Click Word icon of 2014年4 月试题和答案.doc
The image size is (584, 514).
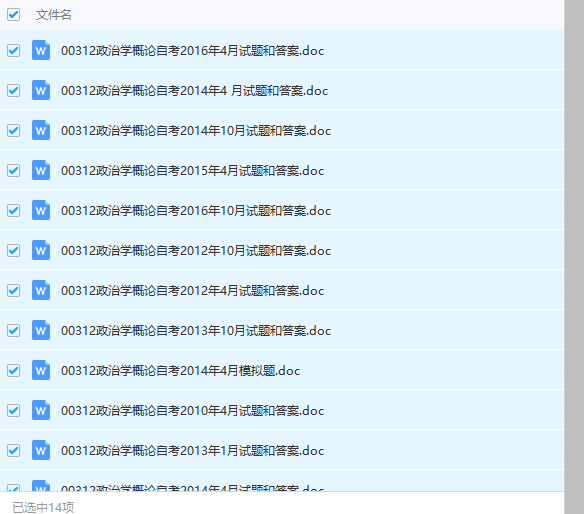pyautogui.click(x=41, y=90)
